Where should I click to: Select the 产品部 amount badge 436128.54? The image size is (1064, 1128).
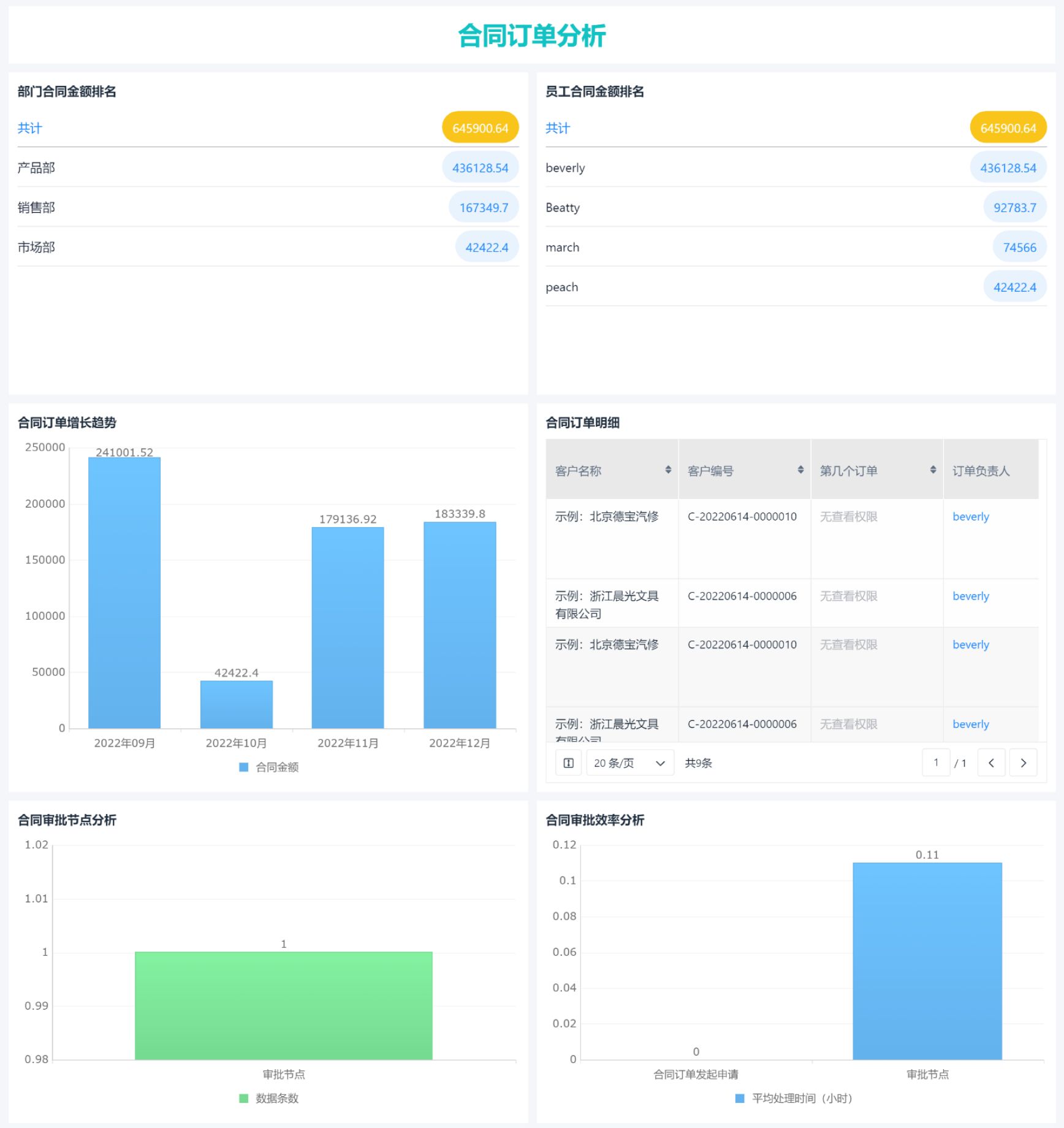[481, 167]
